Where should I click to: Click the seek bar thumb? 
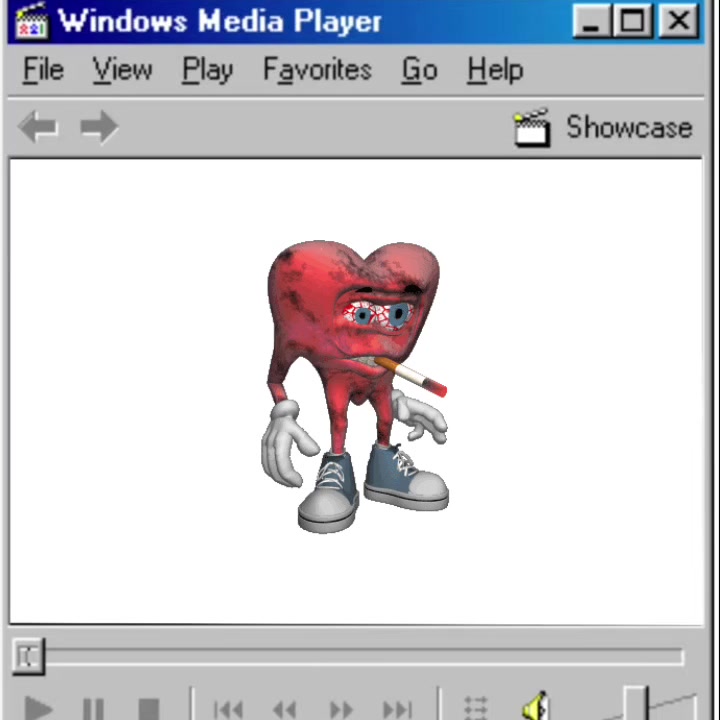pyautogui.click(x=28, y=656)
